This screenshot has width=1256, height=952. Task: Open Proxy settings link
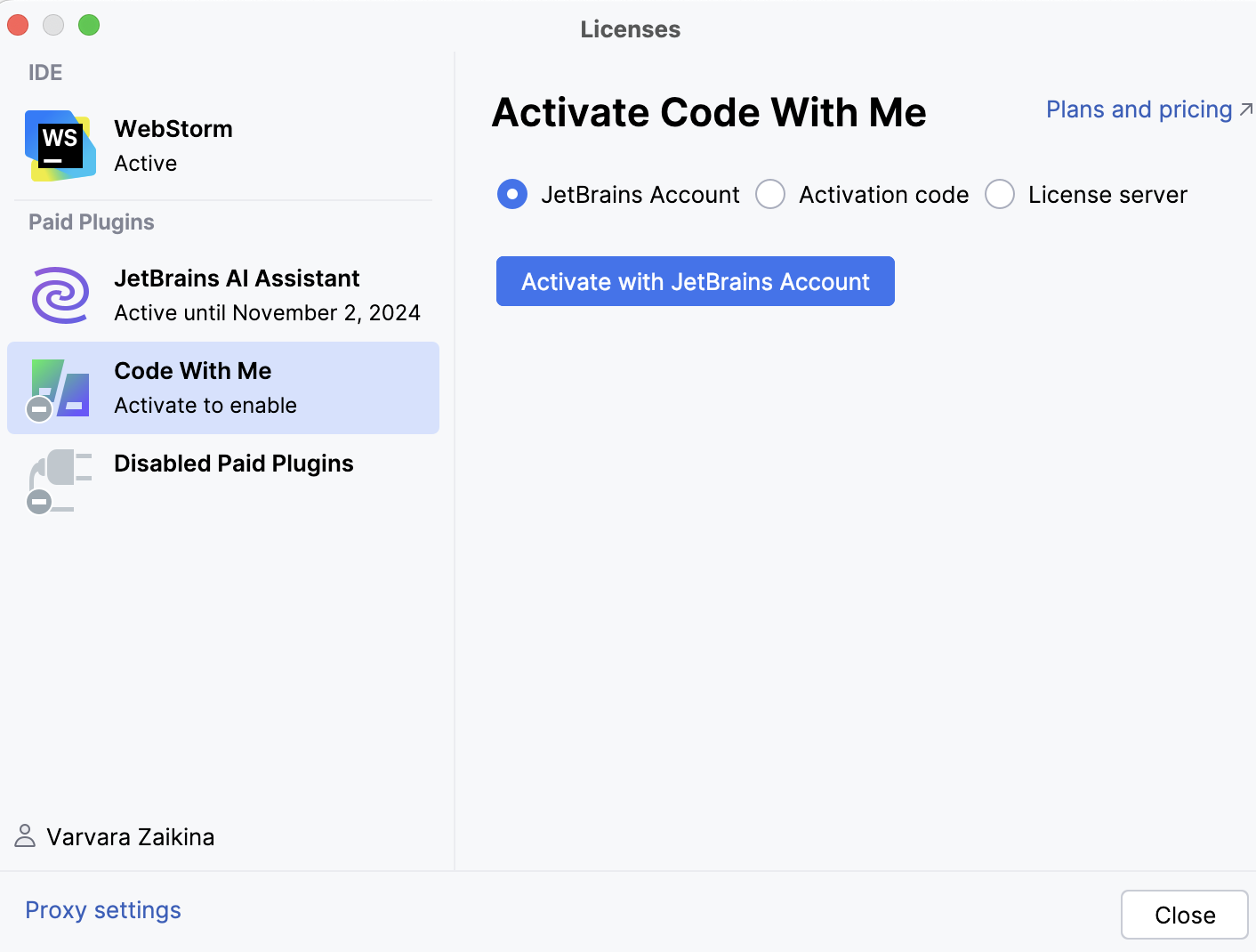click(x=103, y=910)
